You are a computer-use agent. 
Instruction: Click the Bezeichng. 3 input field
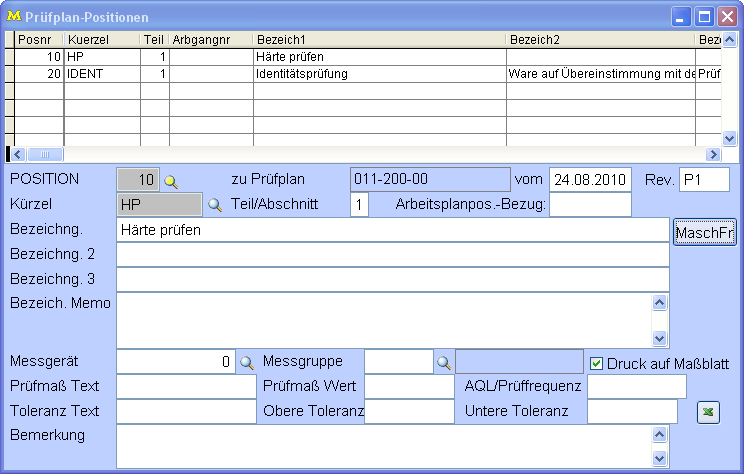click(x=393, y=279)
